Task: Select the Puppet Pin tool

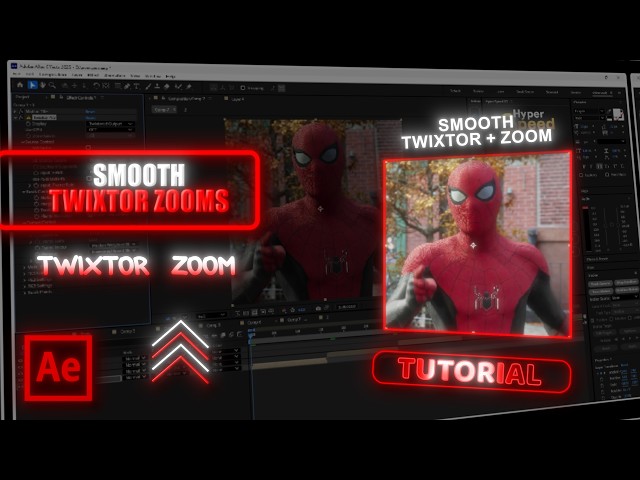Action: coord(189,87)
